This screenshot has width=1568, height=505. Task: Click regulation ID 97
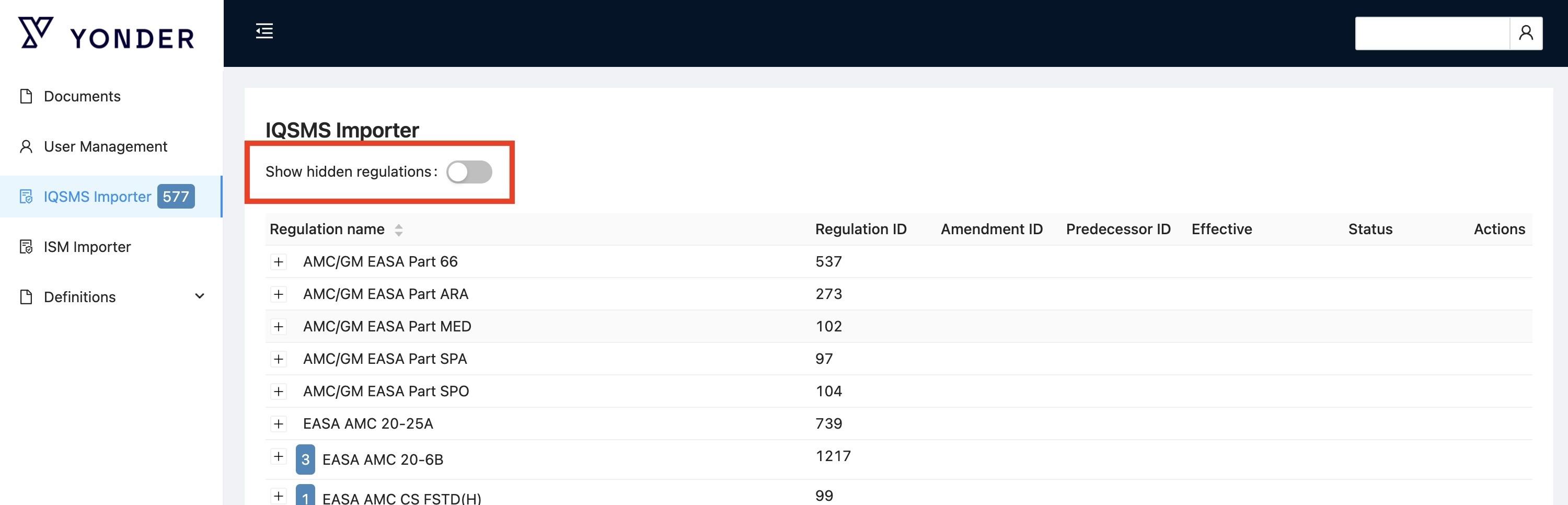[x=824, y=359]
